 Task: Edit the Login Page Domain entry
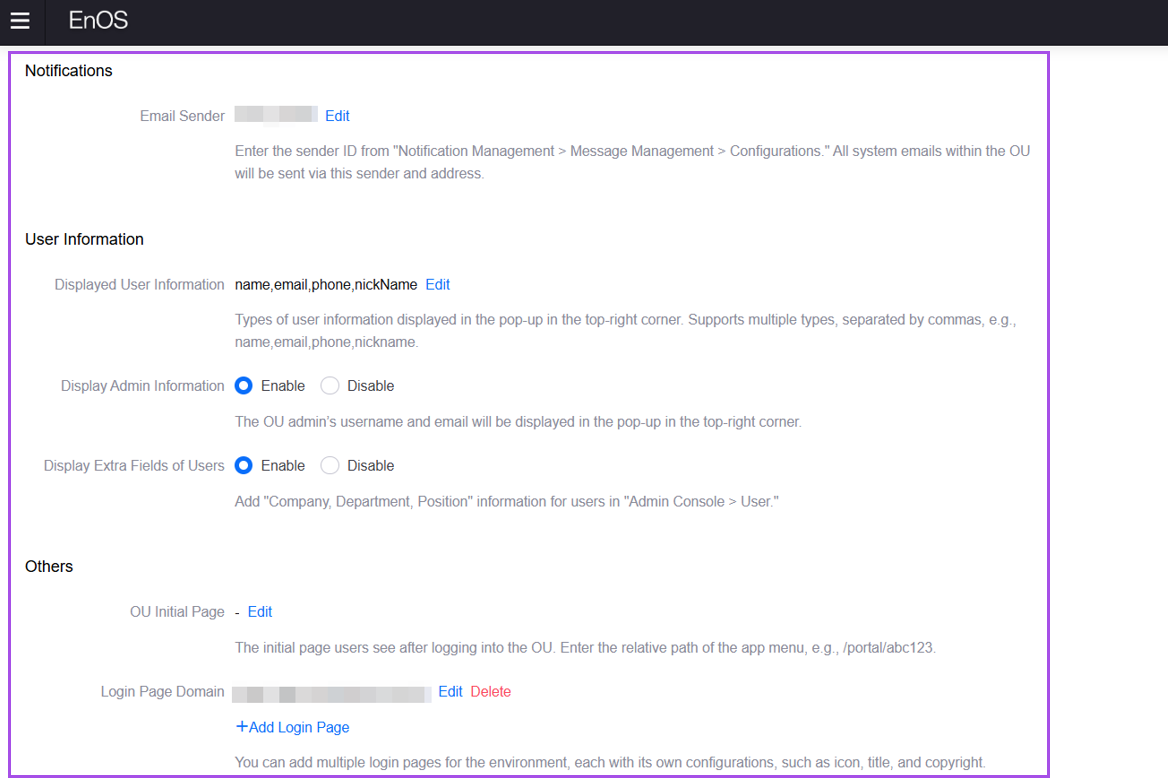click(x=450, y=692)
